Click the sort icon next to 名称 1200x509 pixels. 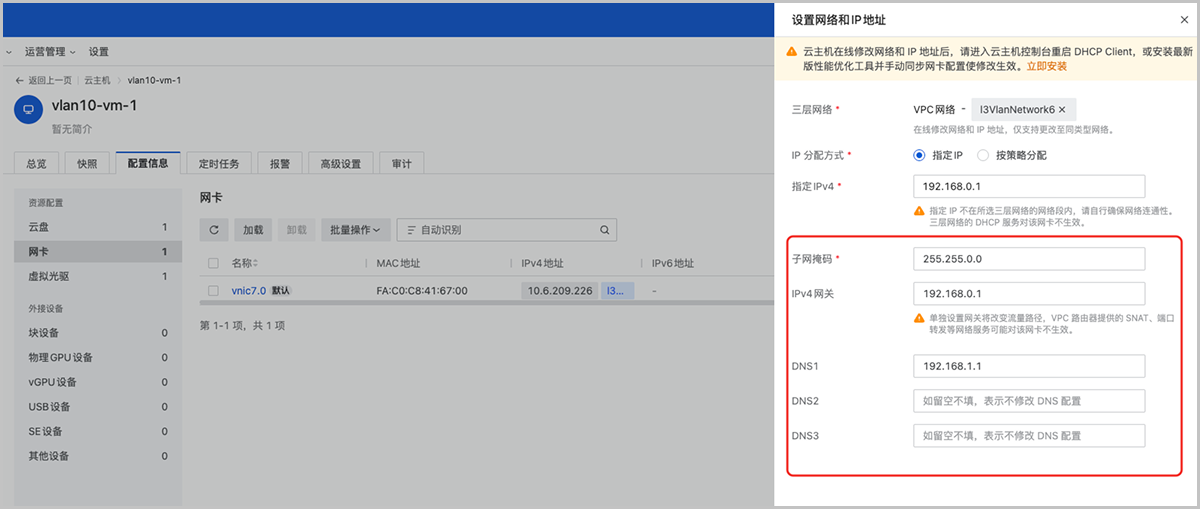255,263
